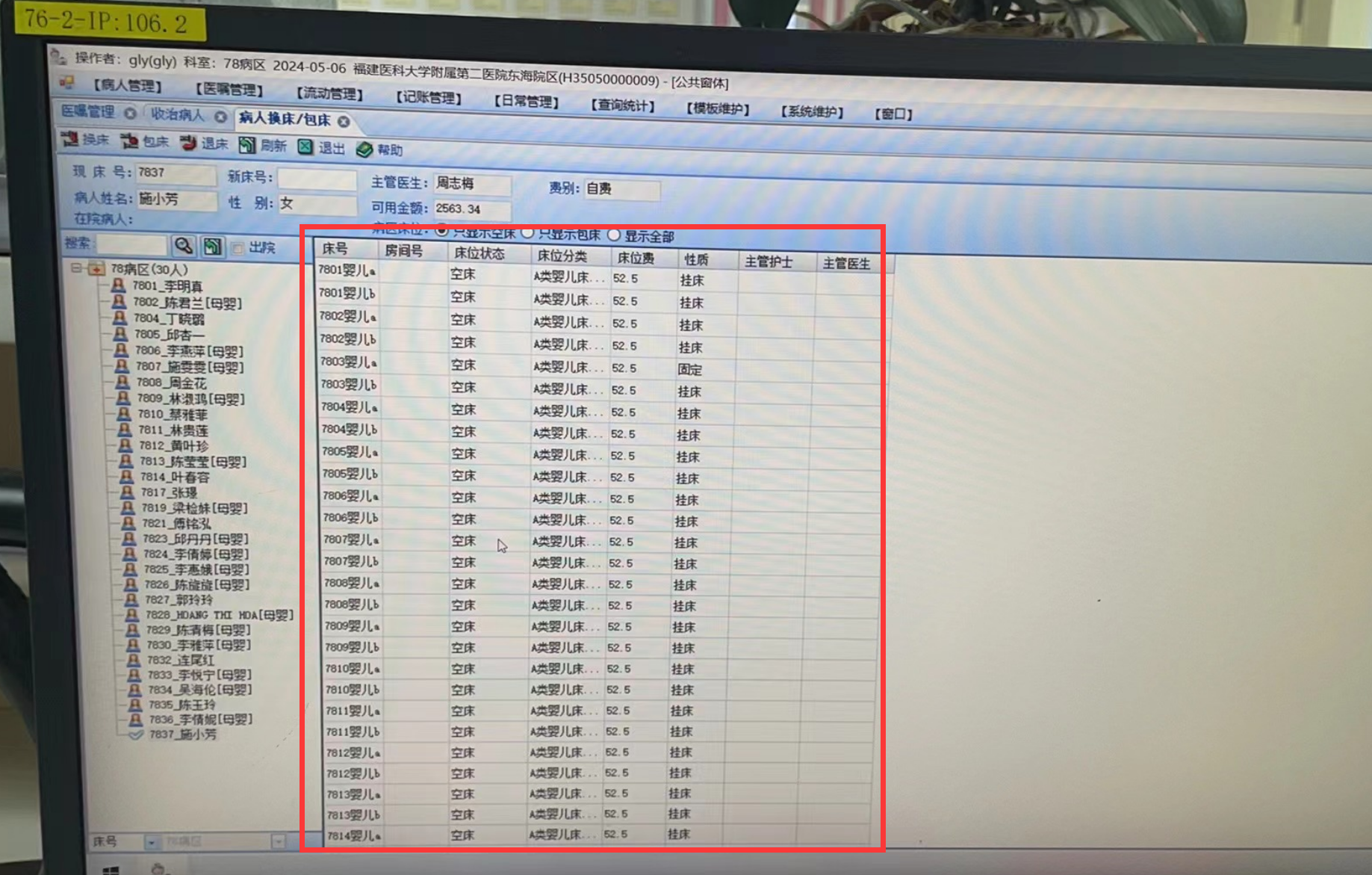Open the 【记账管理】 menu
The width and height of the screenshot is (1372, 875).
[429, 97]
